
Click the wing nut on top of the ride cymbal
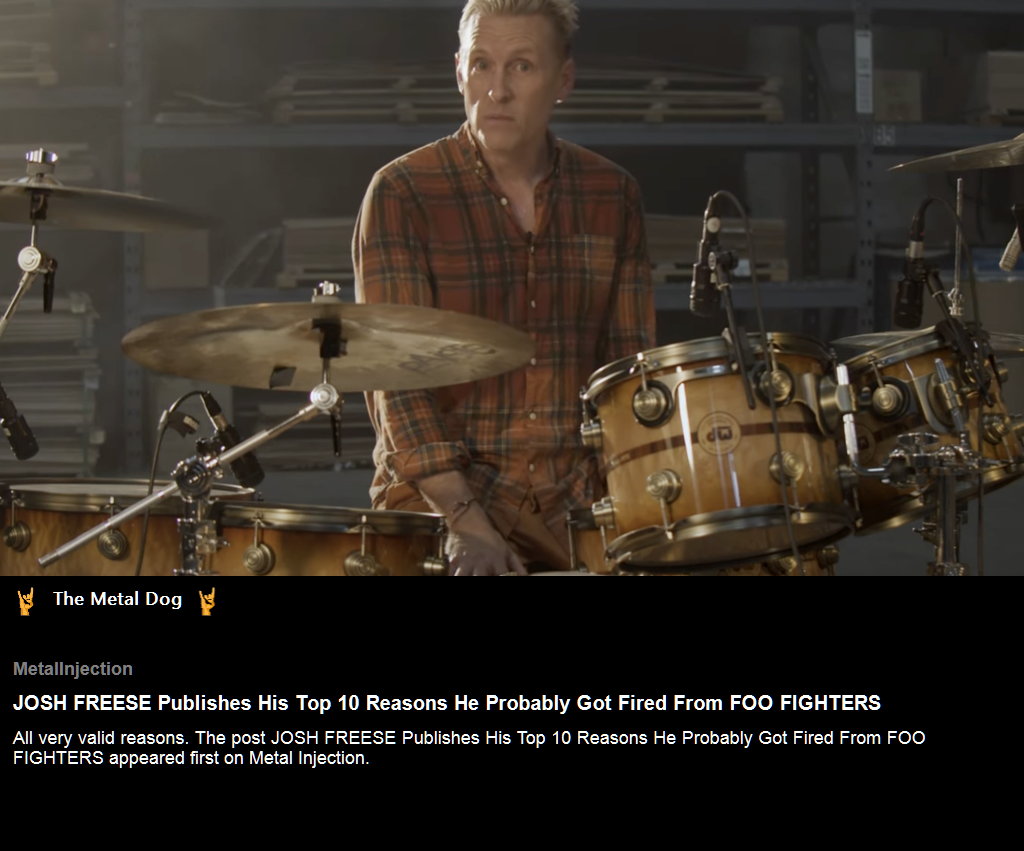325,290
